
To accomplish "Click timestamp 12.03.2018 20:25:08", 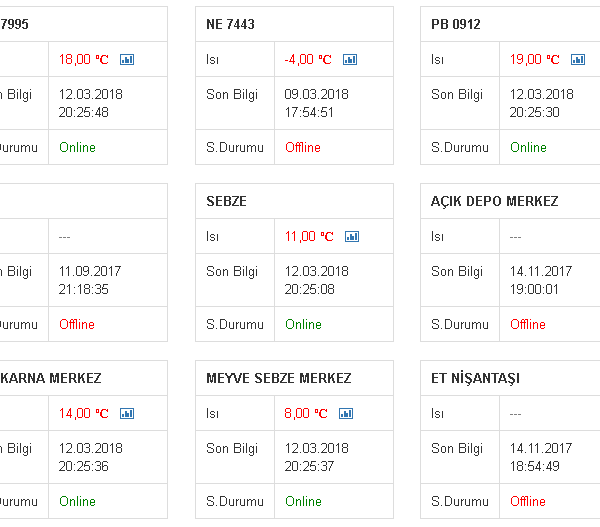I will (316, 280).
